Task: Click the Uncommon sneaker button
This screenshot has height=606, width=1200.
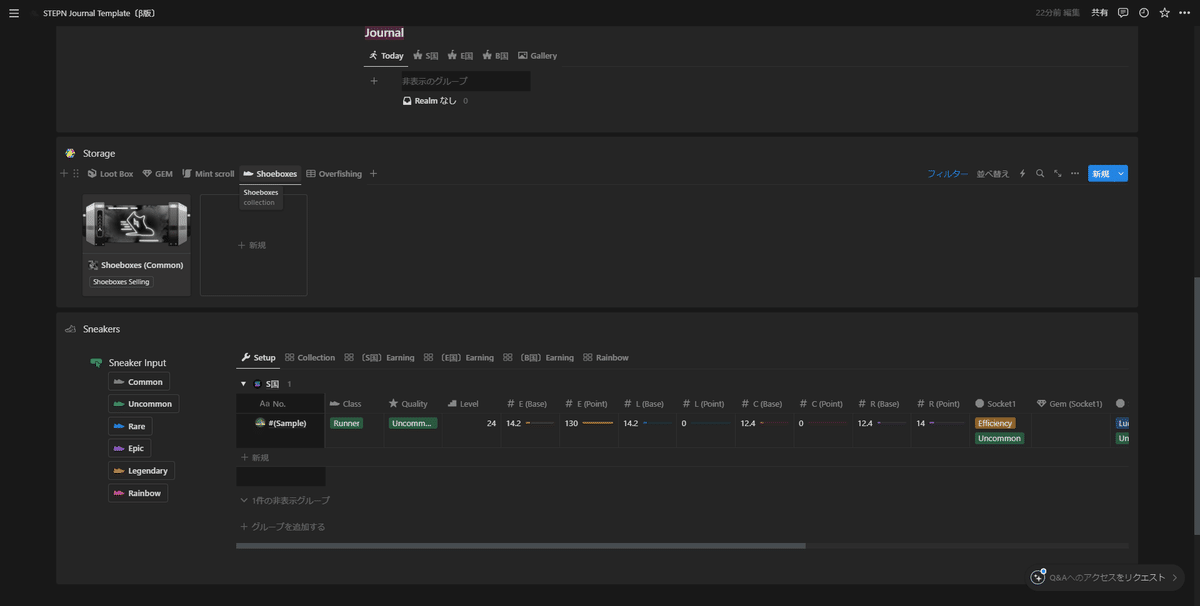Action: 144,404
